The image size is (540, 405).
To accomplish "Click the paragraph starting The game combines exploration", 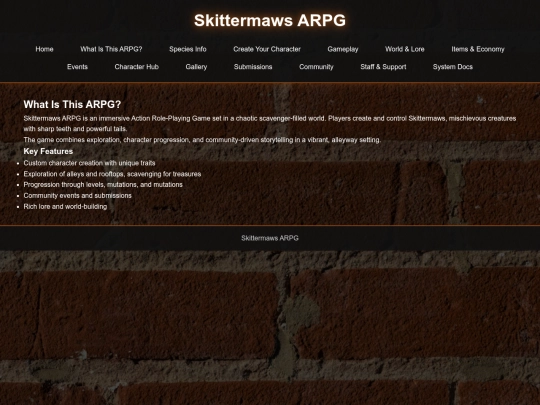I will pos(202,140).
